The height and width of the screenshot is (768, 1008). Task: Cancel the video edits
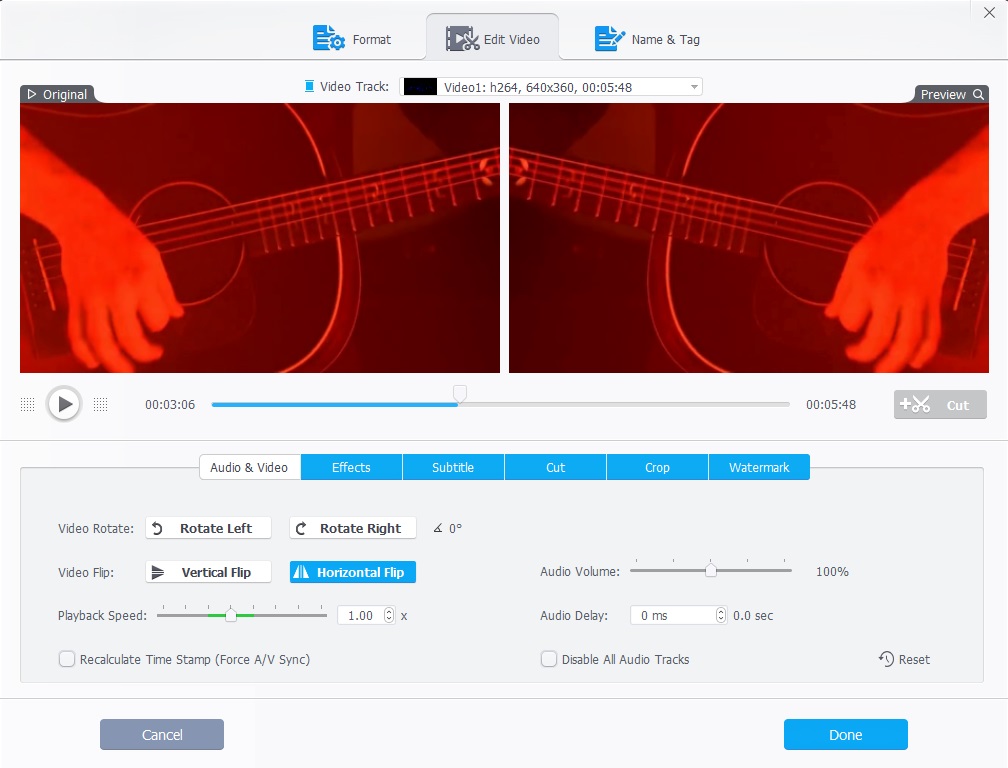pyautogui.click(x=161, y=734)
